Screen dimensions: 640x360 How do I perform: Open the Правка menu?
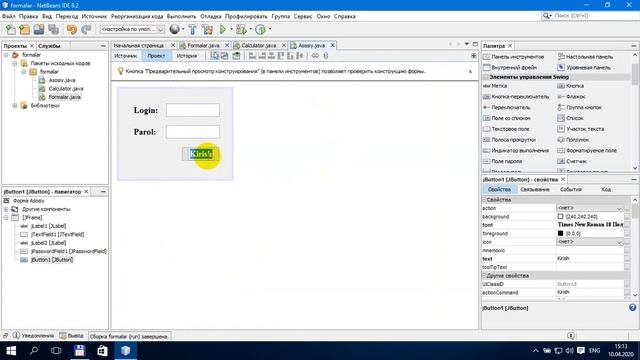tap(29, 16)
